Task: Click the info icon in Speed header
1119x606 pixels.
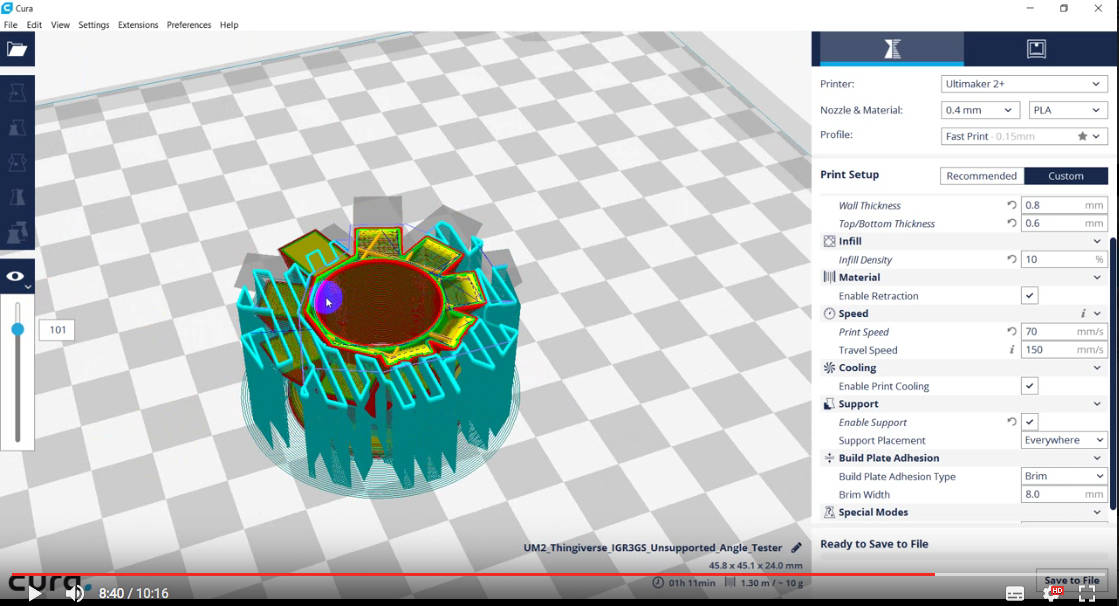Action: click(x=1083, y=313)
